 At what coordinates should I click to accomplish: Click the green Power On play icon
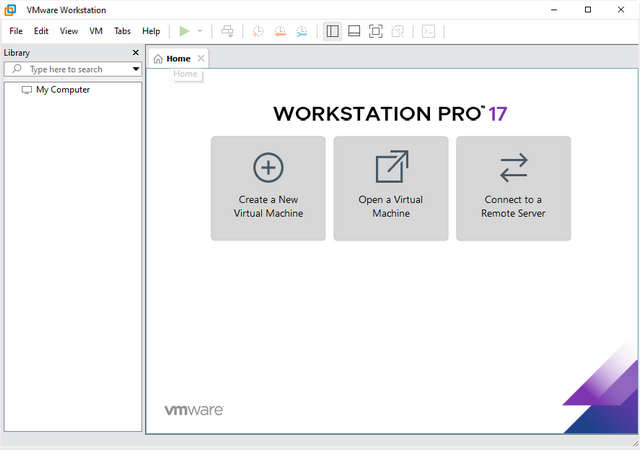184,31
